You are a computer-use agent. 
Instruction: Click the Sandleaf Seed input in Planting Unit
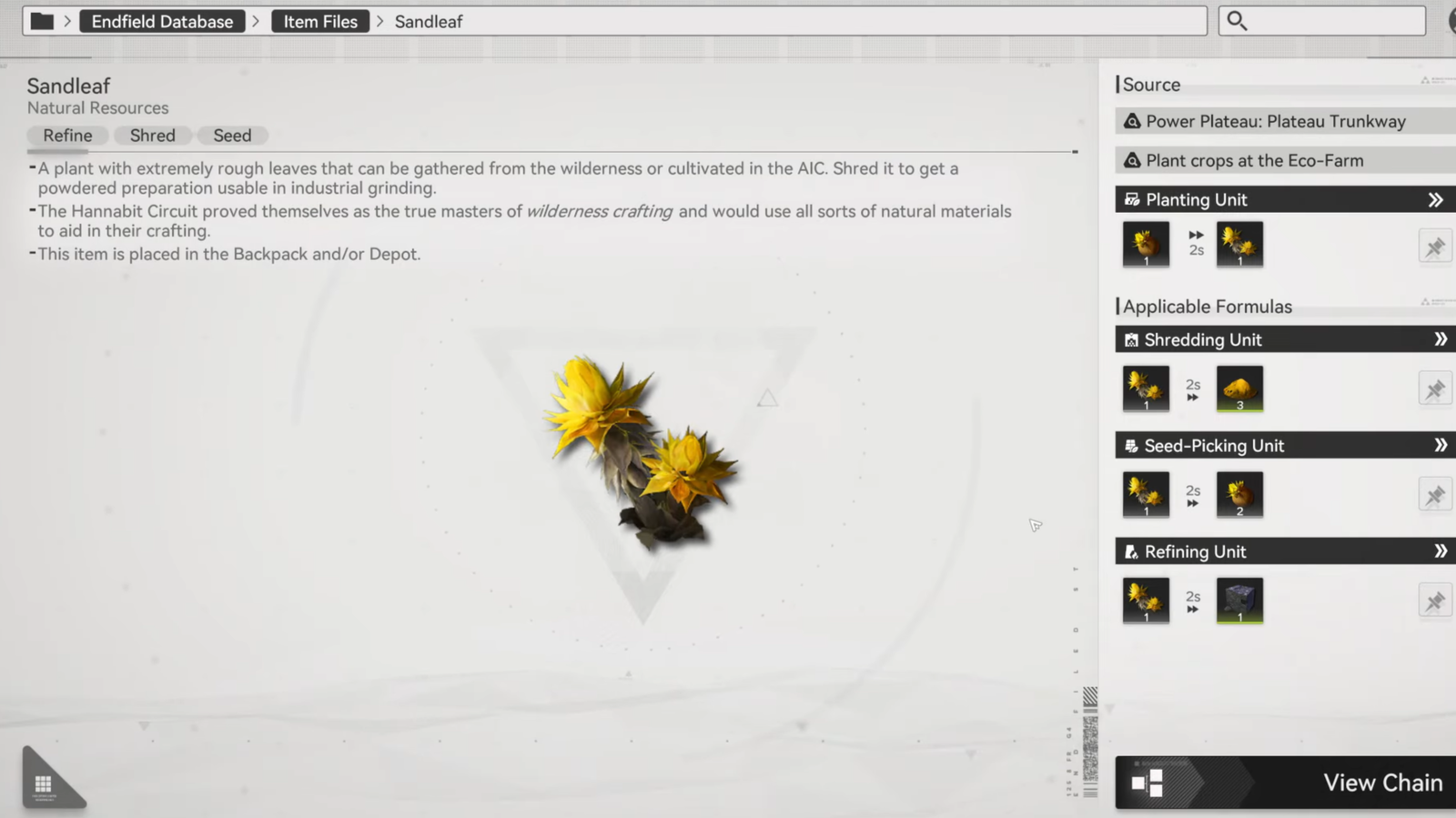(1146, 244)
